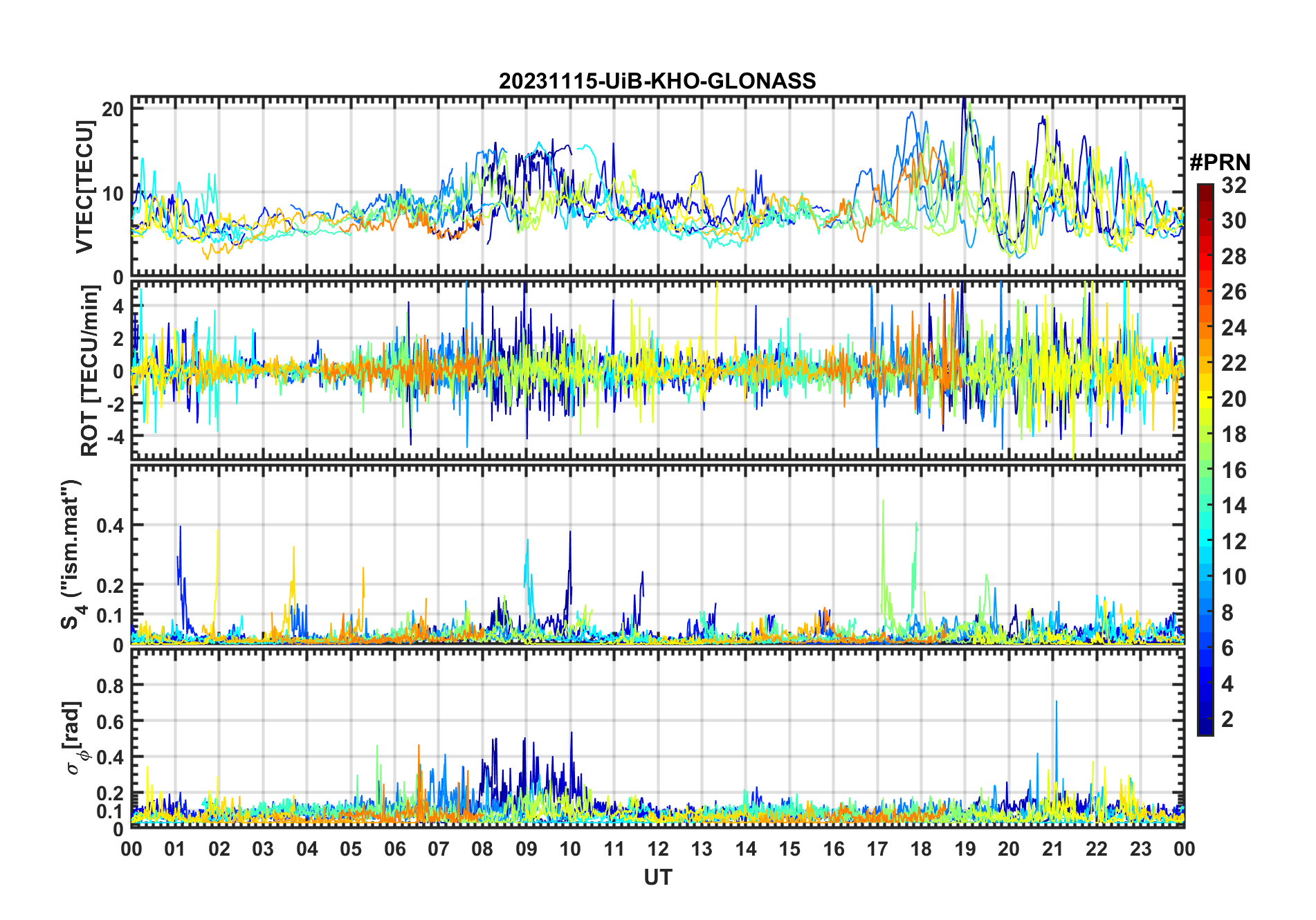The image size is (1316, 920).
Task: Select colorbar tick label "28"
Action: click(x=1234, y=257)
